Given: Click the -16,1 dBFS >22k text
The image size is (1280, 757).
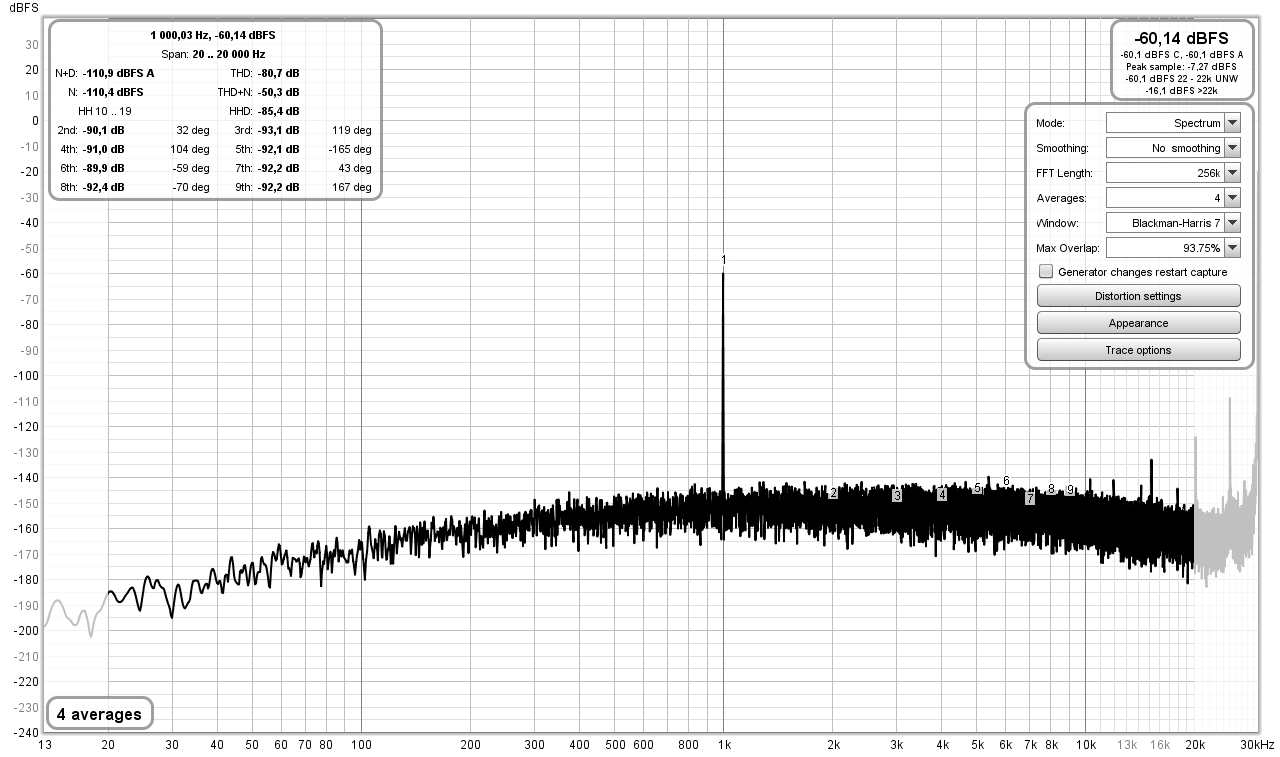Looking at the screenshot, I should pyautogui.click(x=1181, y=90).
